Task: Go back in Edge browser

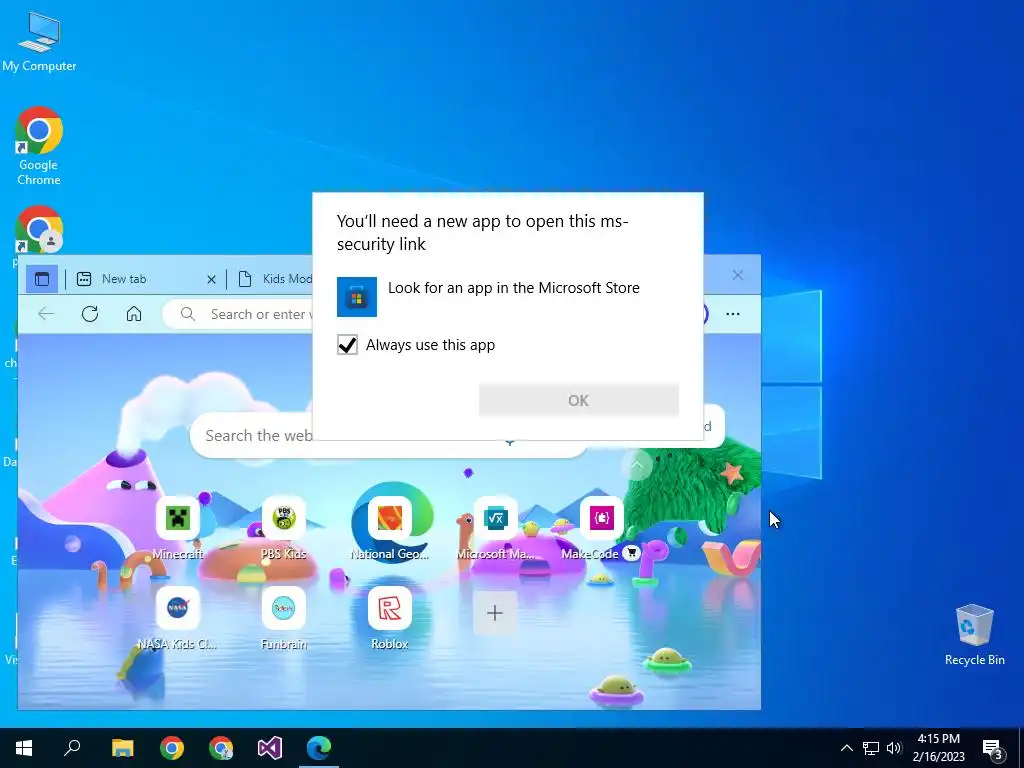Action: (46, 314)
